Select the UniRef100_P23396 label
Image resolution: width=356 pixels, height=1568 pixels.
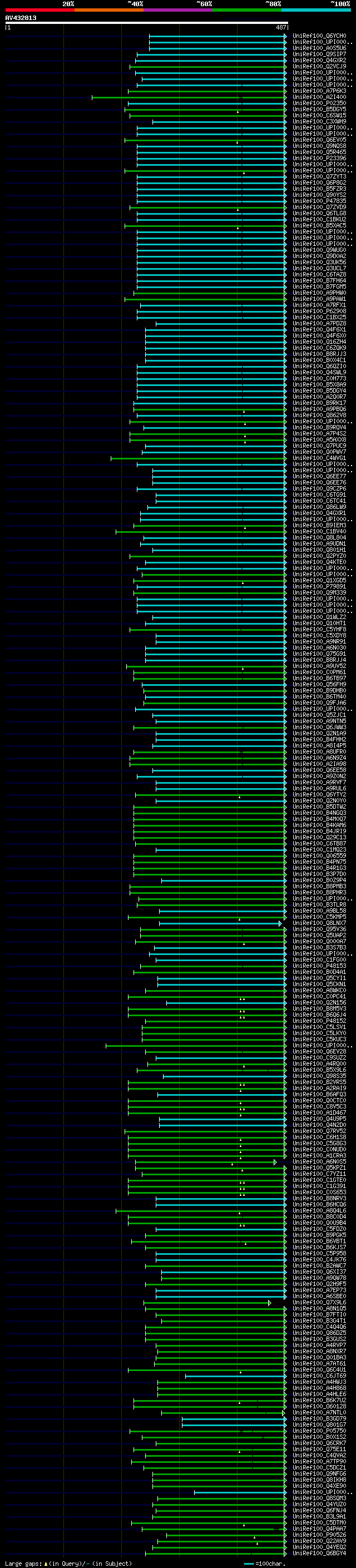319,159
